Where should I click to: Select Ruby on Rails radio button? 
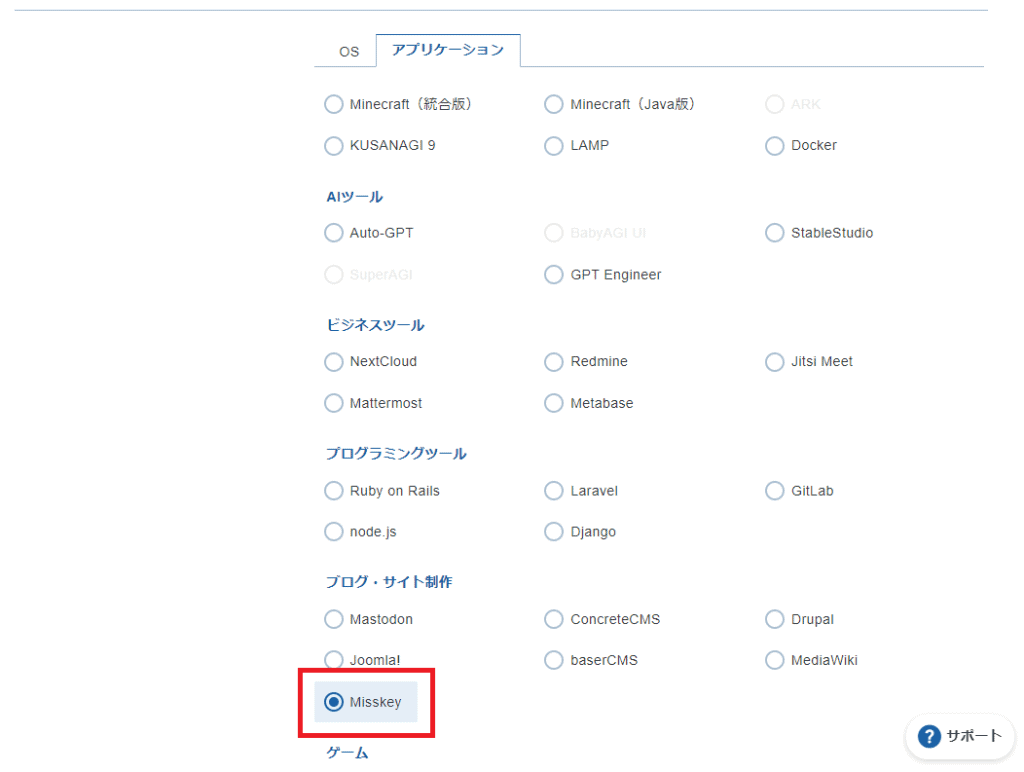[x=334, y=491]
